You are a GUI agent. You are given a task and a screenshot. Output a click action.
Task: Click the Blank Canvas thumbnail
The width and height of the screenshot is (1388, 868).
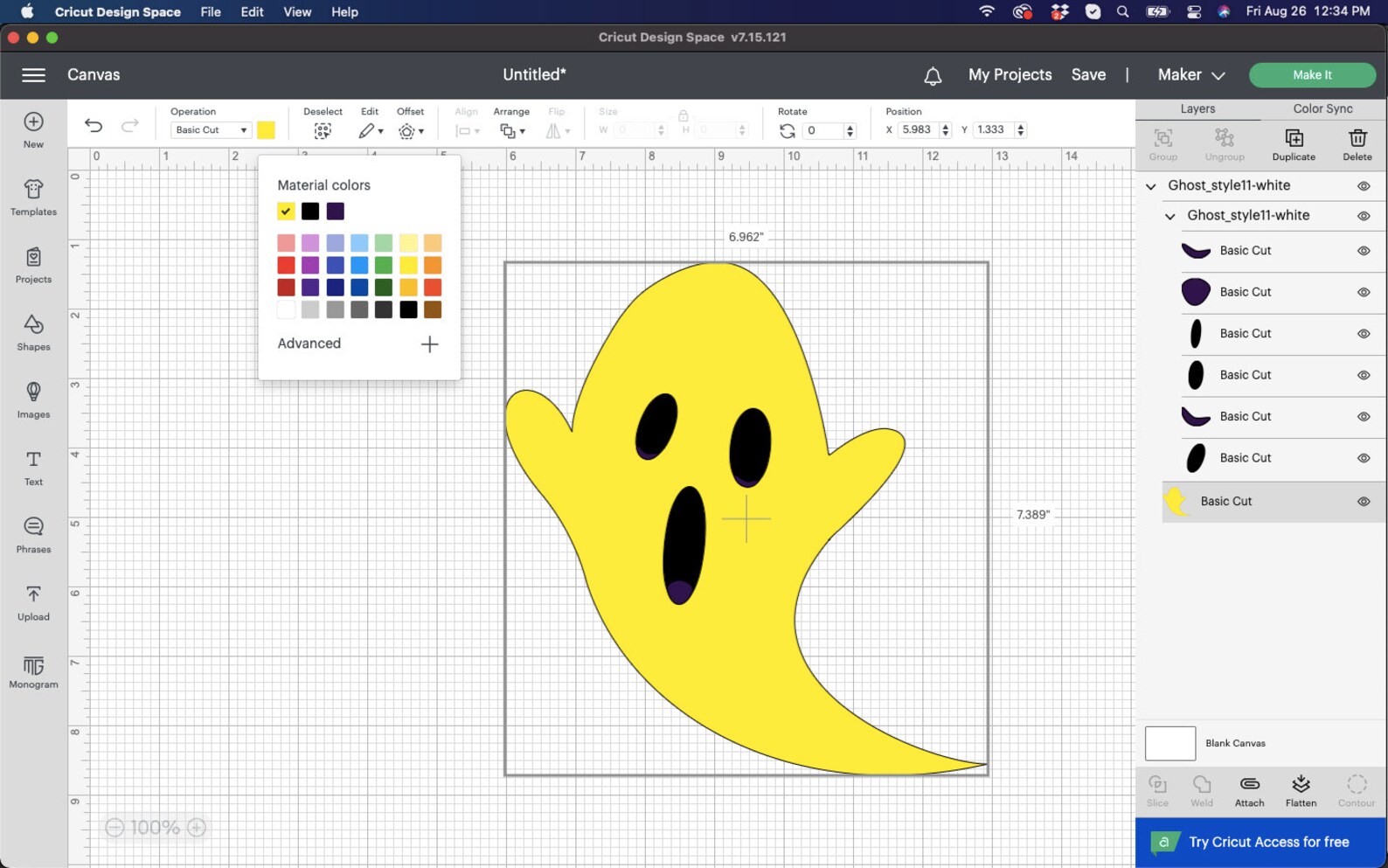pyautogui.click(x=1170, y=744)
